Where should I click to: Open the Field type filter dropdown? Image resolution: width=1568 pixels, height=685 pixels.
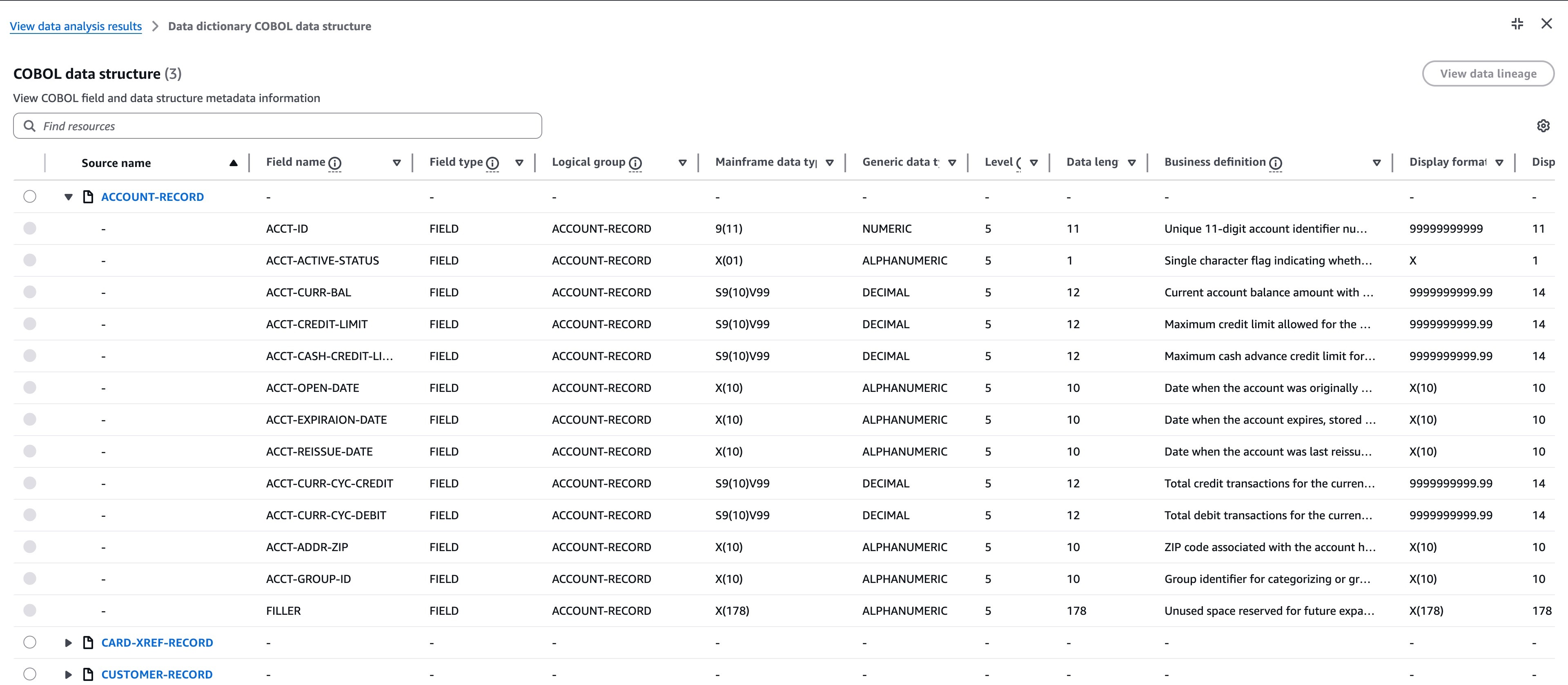(519, 162)
